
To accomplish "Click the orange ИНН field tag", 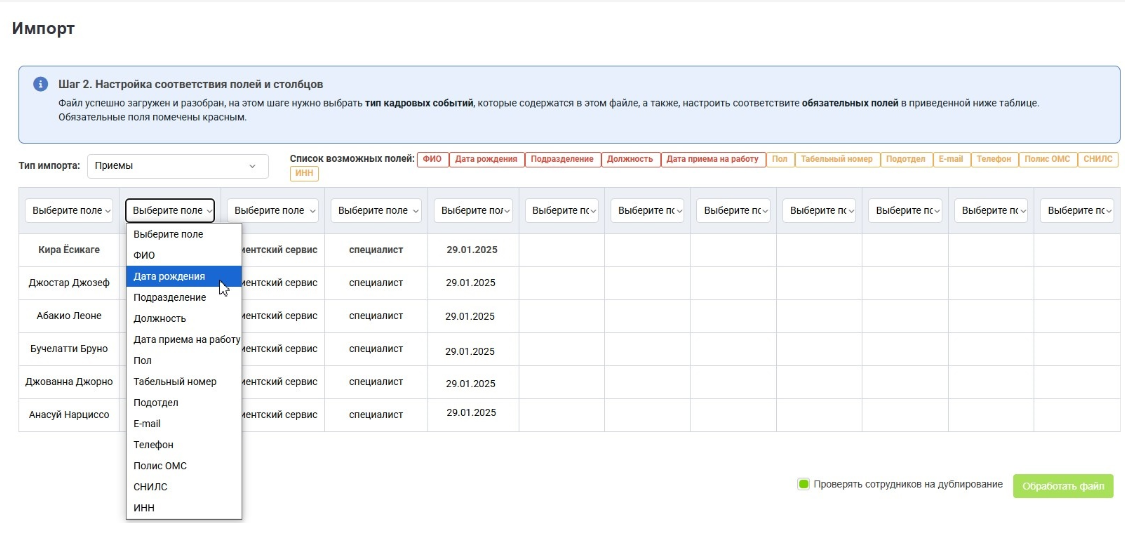I will pyautogui.click(x=304, y=174).
